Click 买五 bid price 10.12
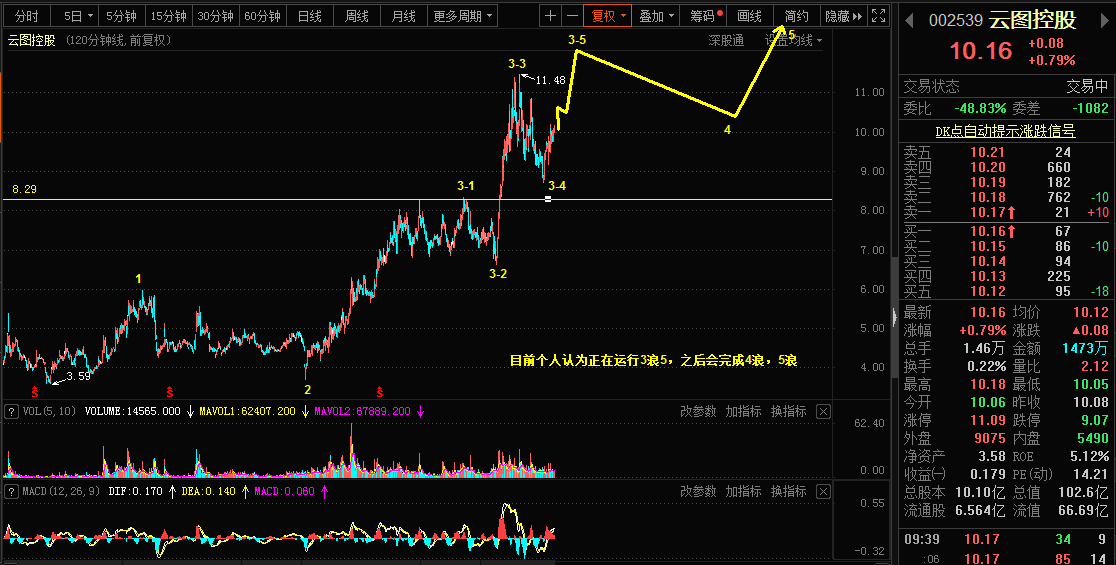 [x=988, y=291]
